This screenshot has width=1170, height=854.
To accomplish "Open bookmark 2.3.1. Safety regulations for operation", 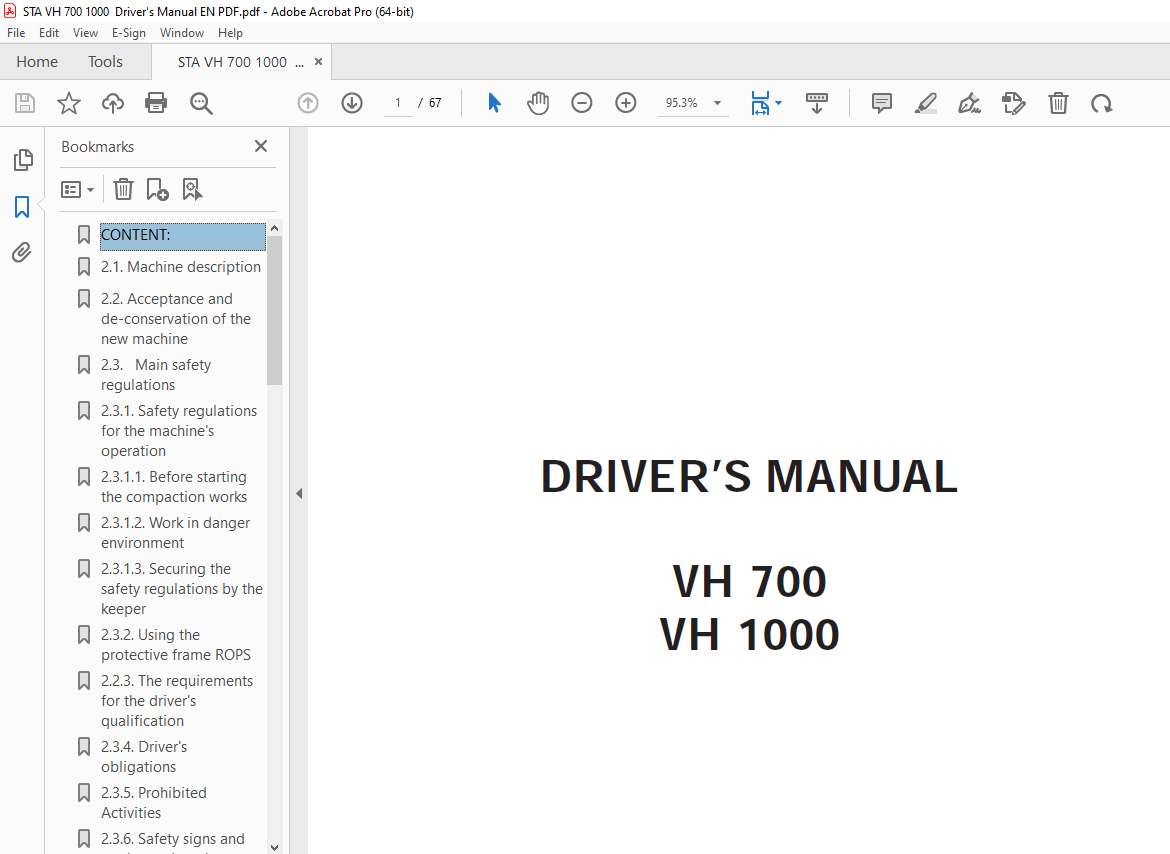I will coord(179,430).
